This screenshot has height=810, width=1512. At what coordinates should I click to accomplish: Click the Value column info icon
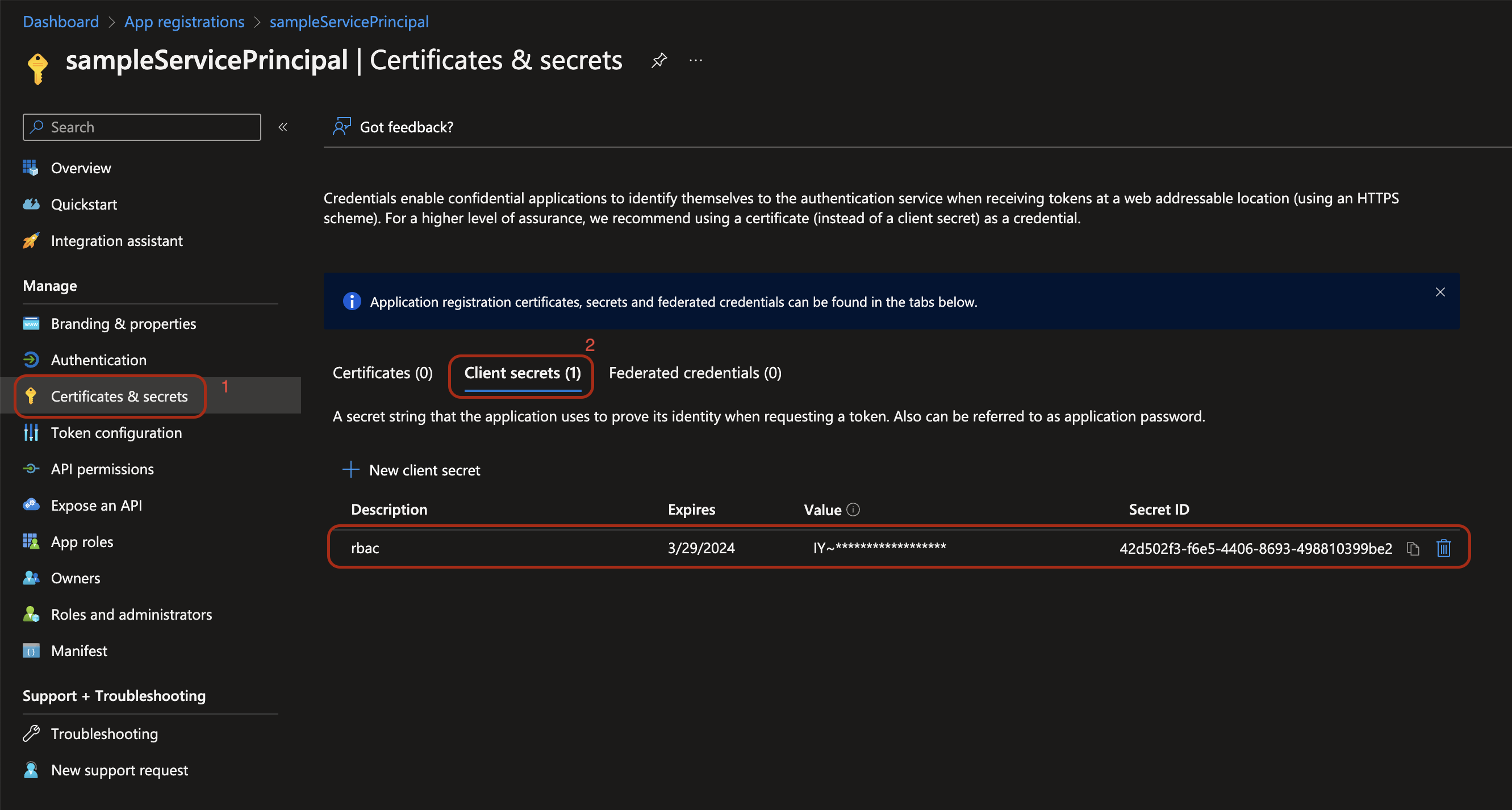pos(854,510)
